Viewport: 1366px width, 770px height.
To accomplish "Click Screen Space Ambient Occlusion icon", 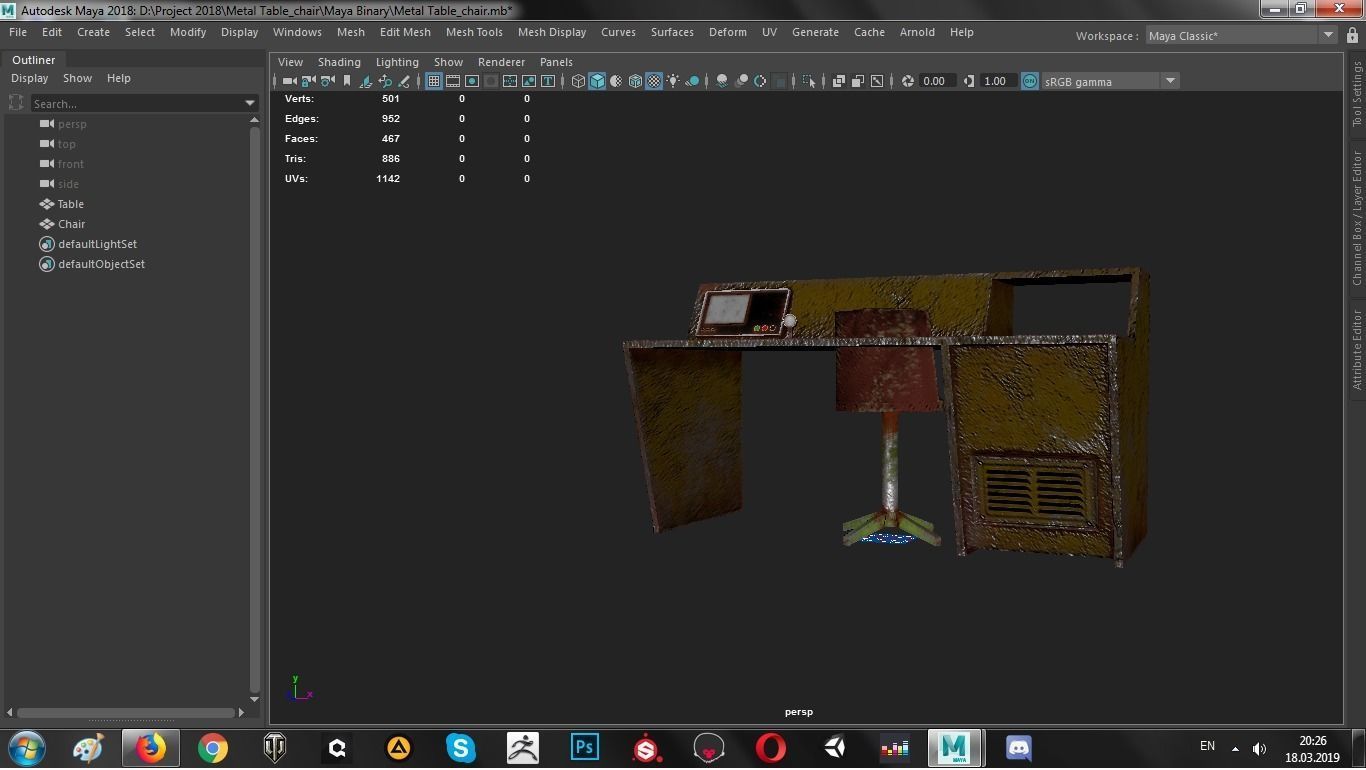I will tap(722, 81).
